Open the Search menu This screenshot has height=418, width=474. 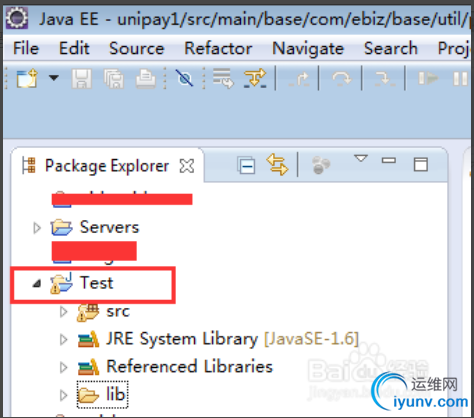click(391, 48)
